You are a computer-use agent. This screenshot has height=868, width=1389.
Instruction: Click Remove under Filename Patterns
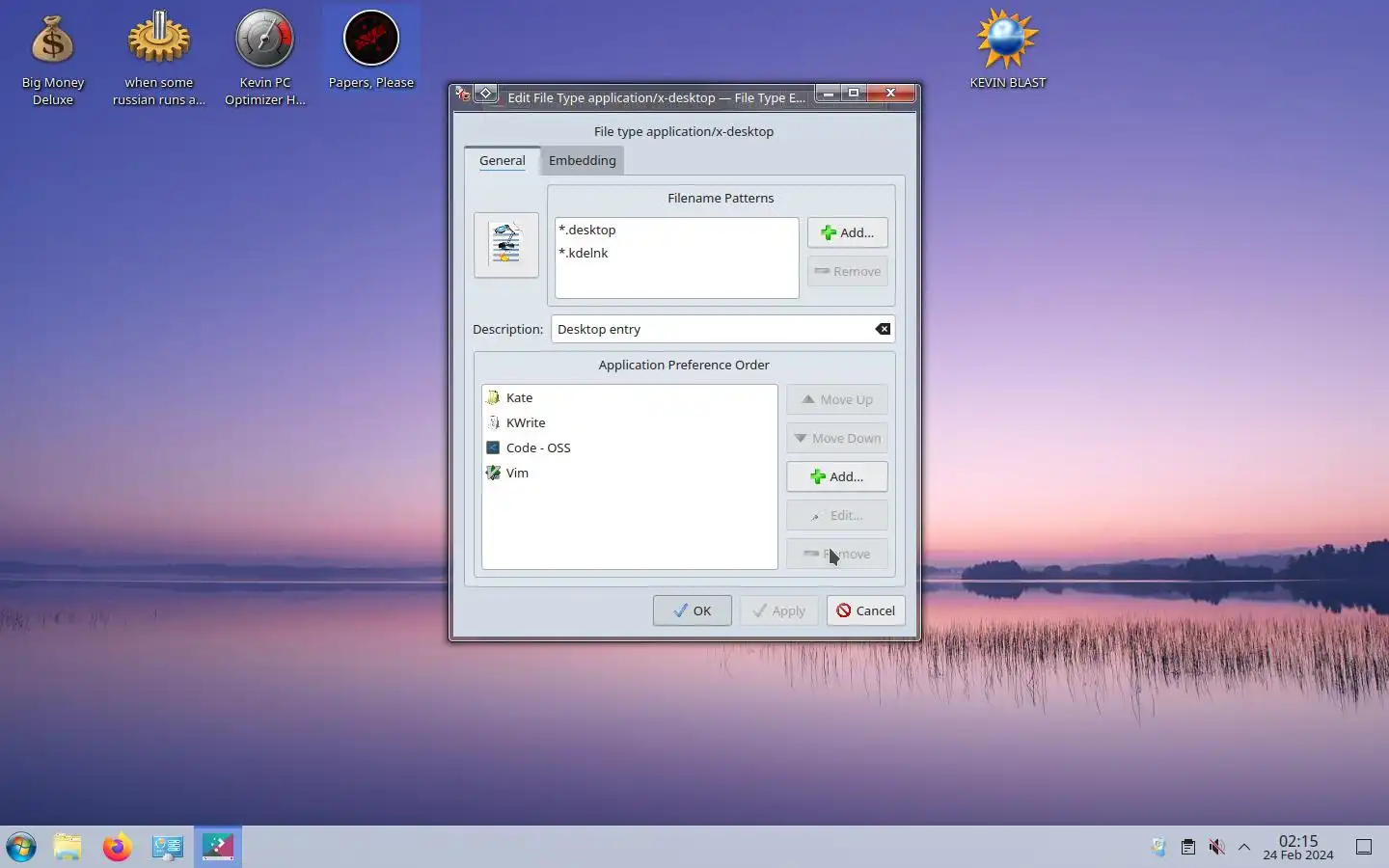pos(848,271)
